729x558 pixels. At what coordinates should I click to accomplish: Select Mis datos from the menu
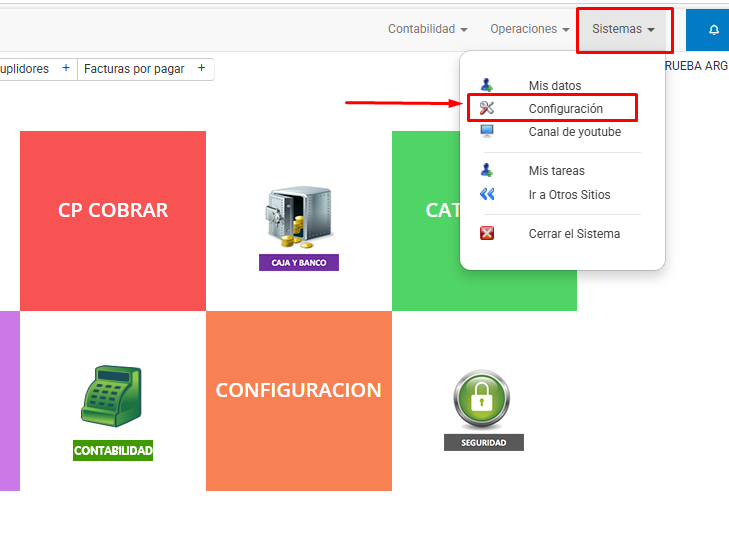[x=554, y=86]
